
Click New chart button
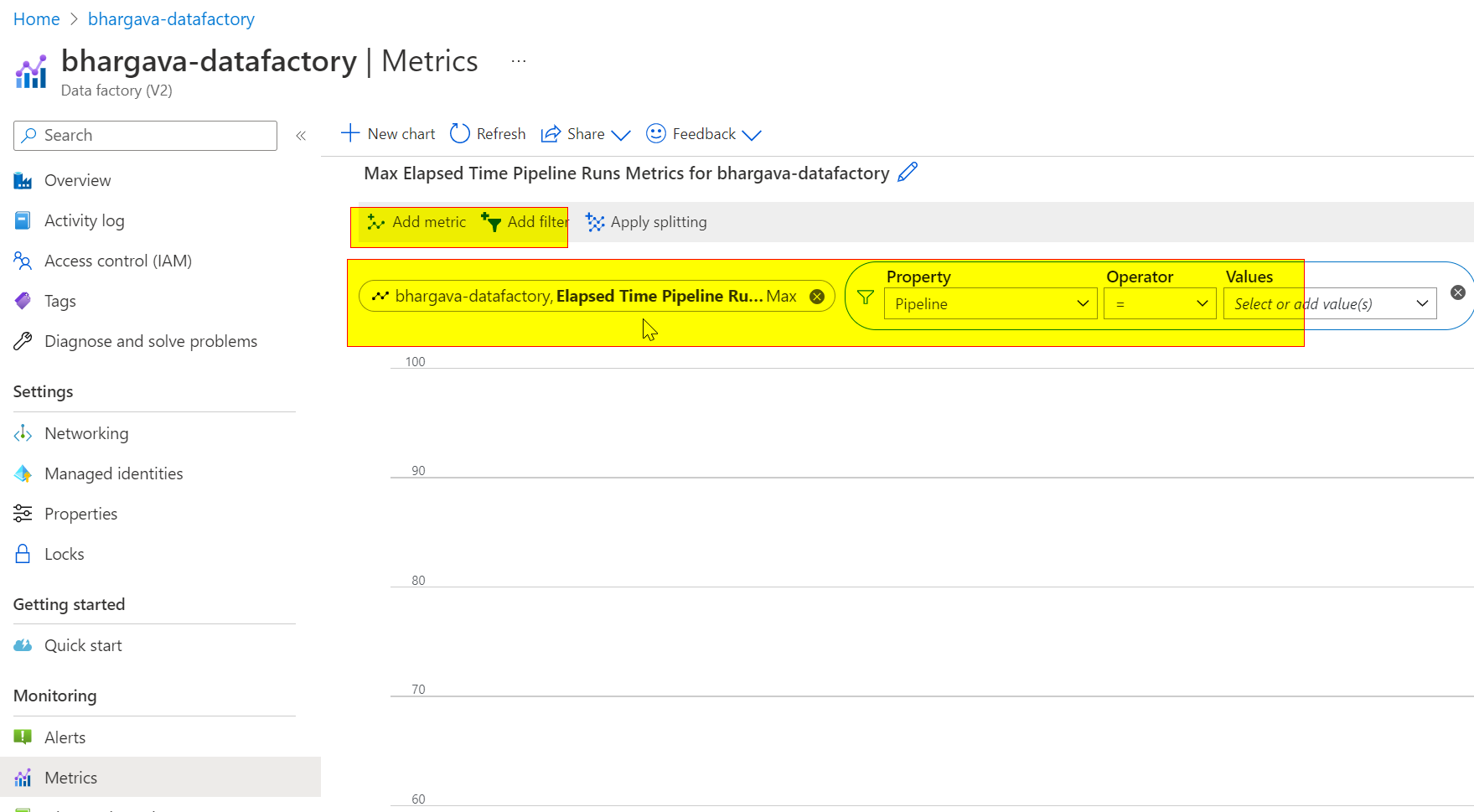[388, 134]
